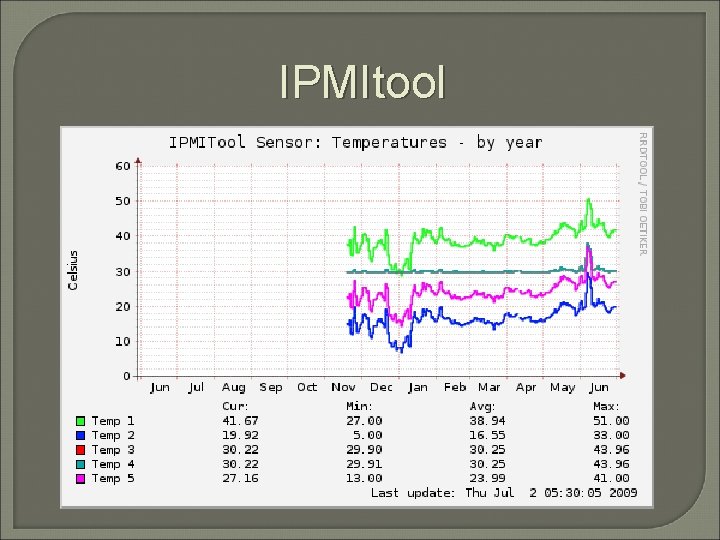The image size is (720, 540).
Task: Click Temp 1 average value 38.94
Action: point(488,421)
